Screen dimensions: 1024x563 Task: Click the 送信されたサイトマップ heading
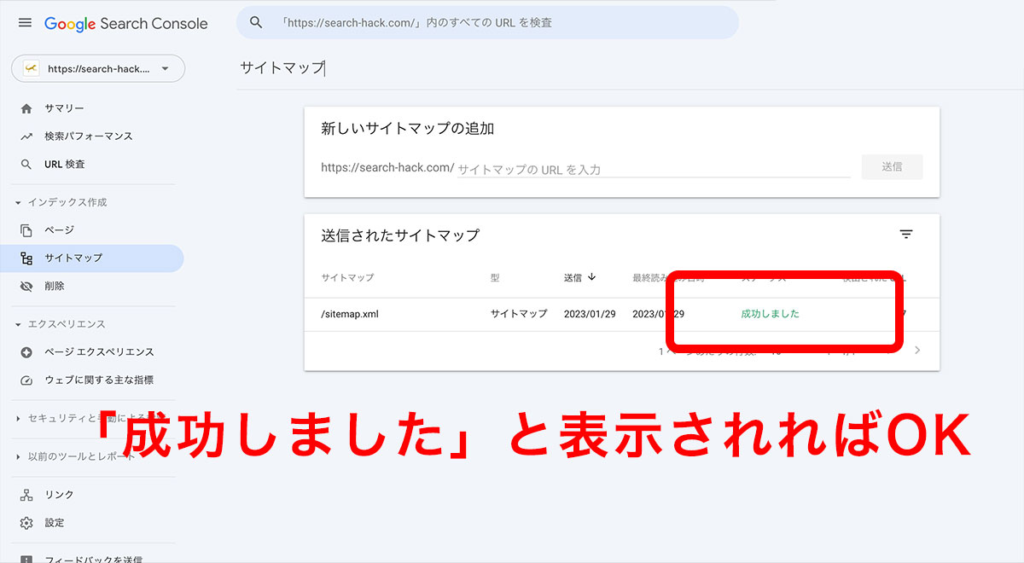pyautogui.click(x=400, y=236)
